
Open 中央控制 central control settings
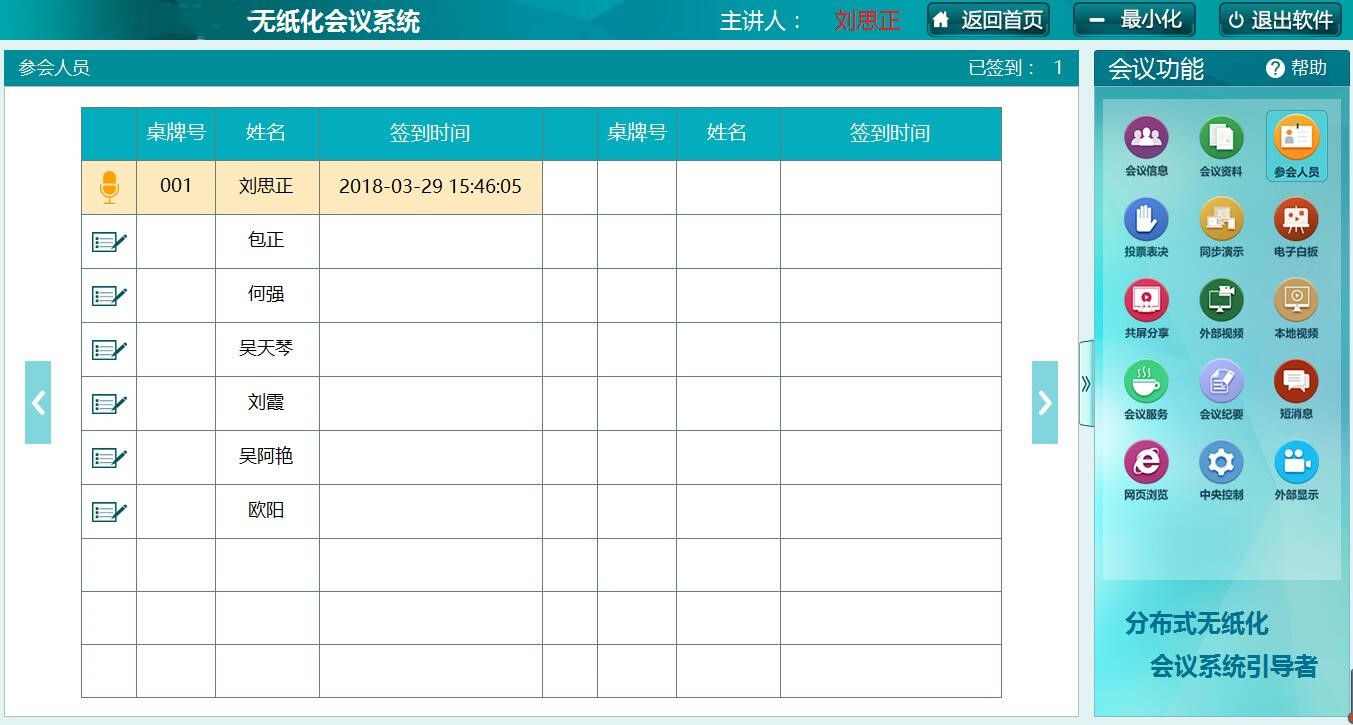pyautogui.click(x=1221, y=463)
